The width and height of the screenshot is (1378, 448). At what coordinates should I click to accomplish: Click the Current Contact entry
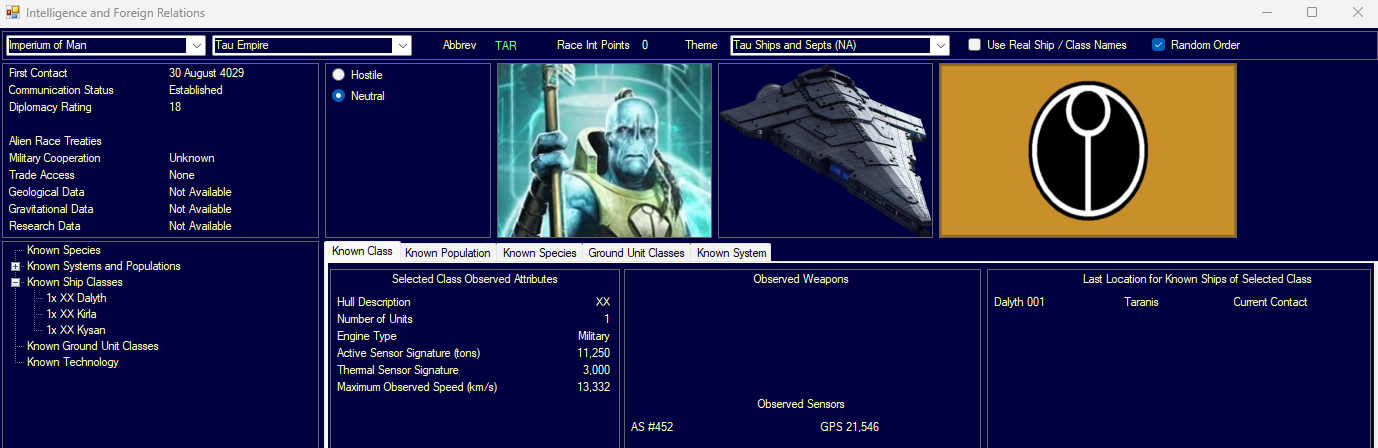(1270, 302)
